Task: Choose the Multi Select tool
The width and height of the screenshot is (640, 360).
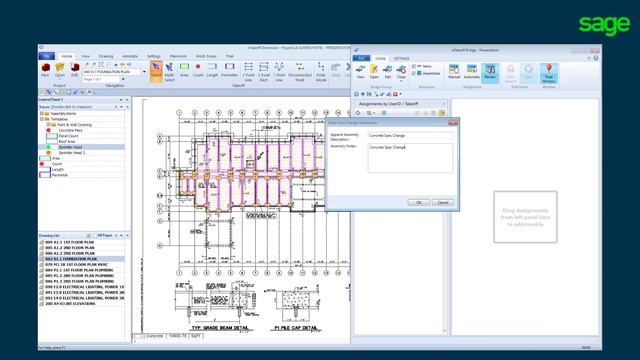Action: click(169, 72)
